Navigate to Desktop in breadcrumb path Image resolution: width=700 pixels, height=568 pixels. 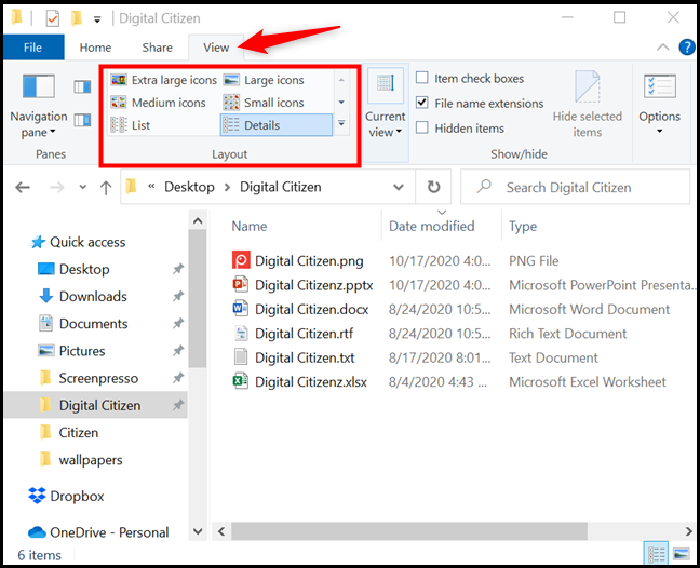(189, 187)
